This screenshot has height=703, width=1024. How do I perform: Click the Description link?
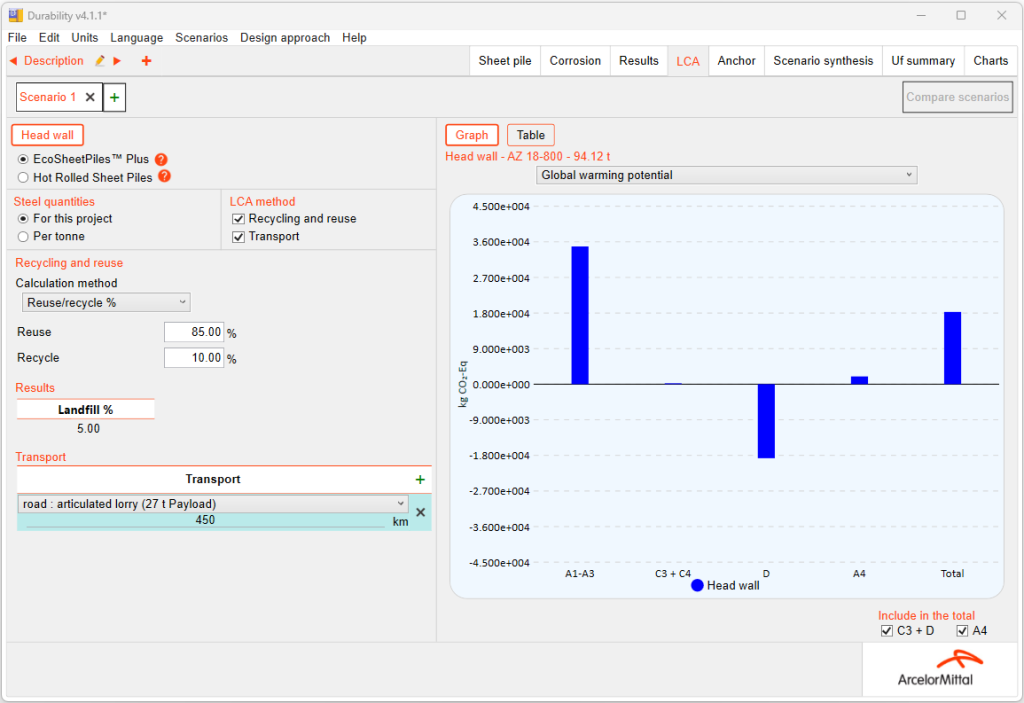coord(54,61)
